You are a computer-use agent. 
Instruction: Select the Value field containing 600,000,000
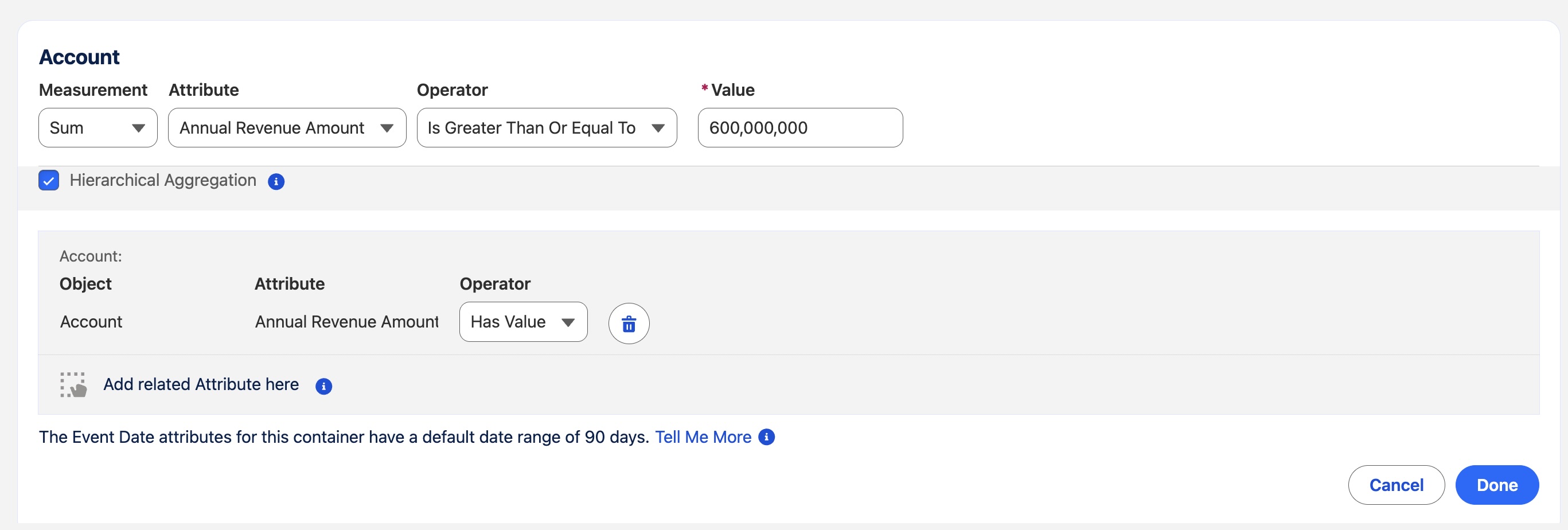click(800, 128)
